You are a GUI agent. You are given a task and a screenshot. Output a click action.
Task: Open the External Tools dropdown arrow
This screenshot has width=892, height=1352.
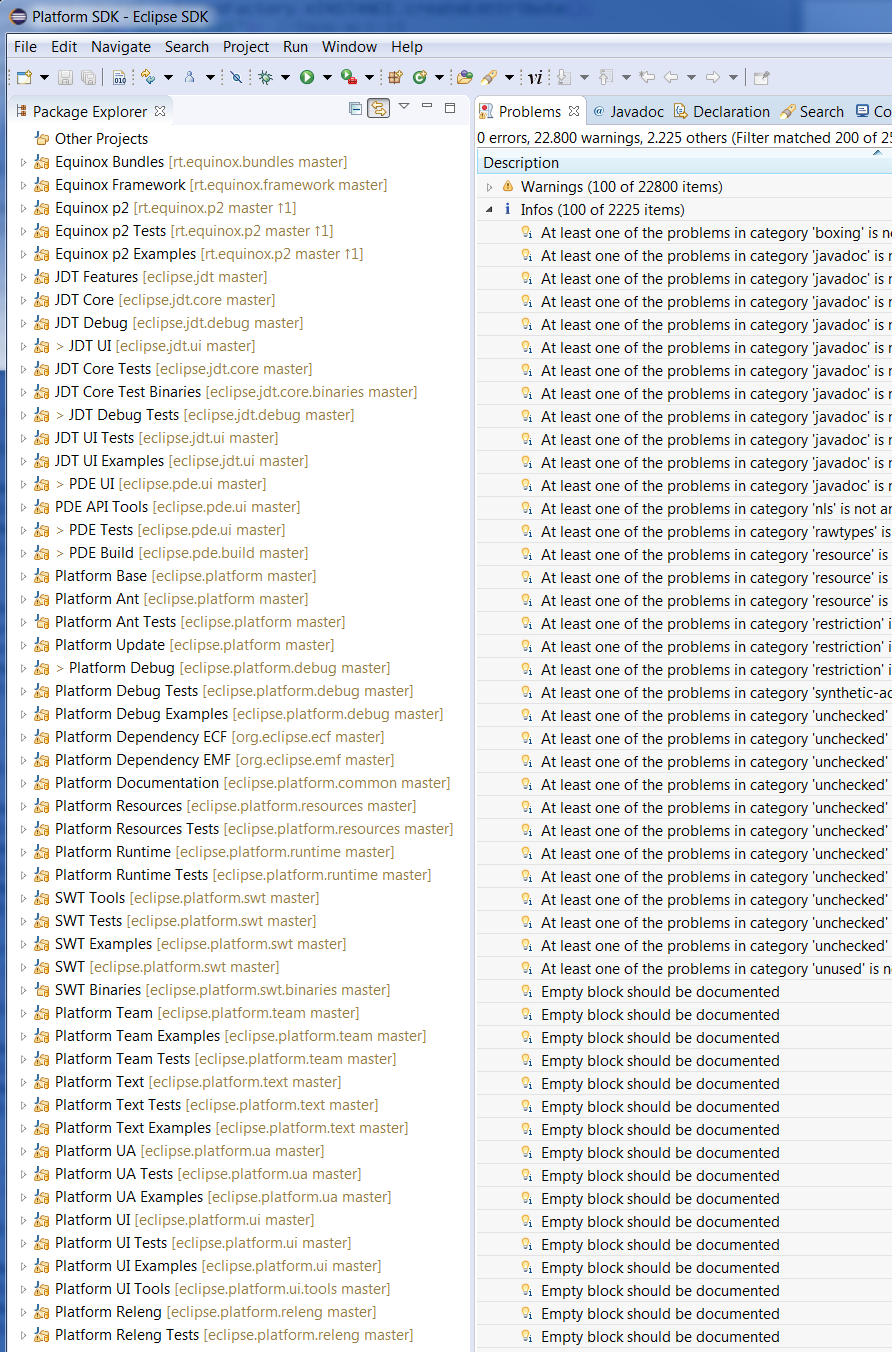(x=369, y=78)
